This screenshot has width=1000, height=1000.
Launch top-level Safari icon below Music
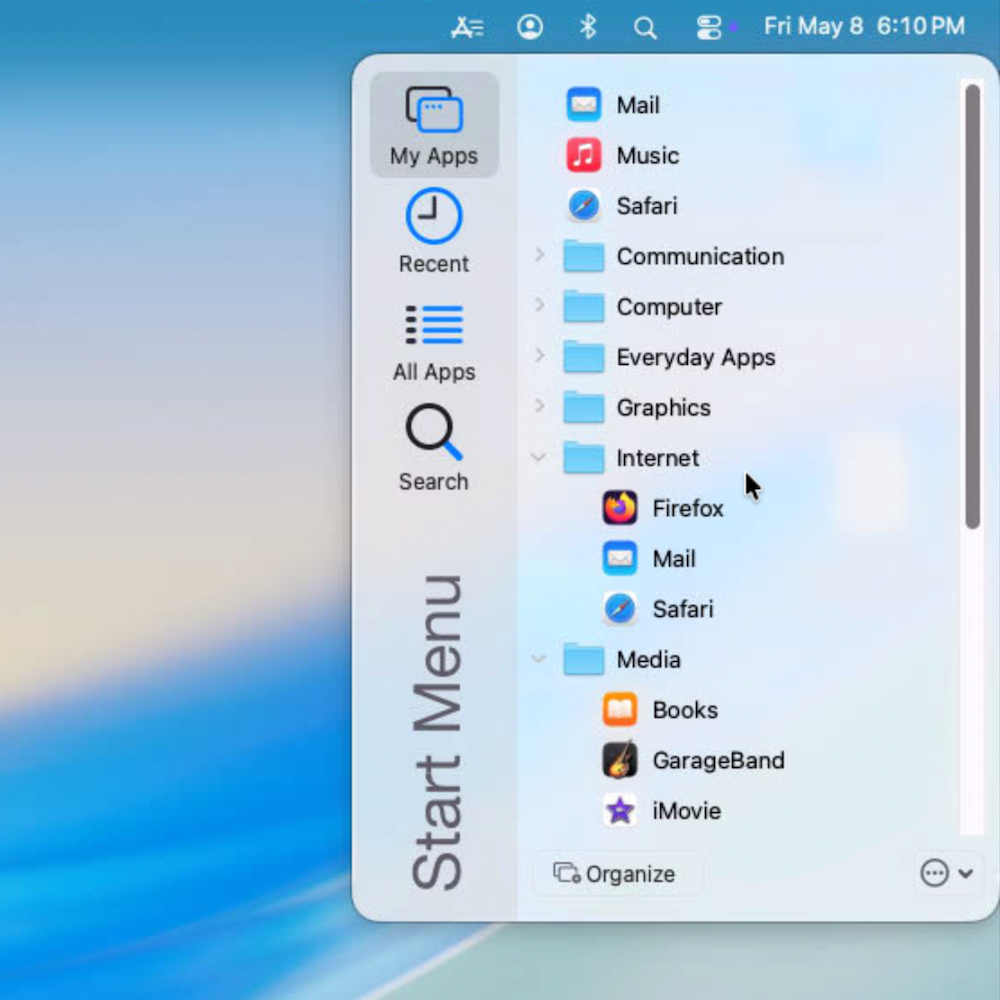point(584,205)
